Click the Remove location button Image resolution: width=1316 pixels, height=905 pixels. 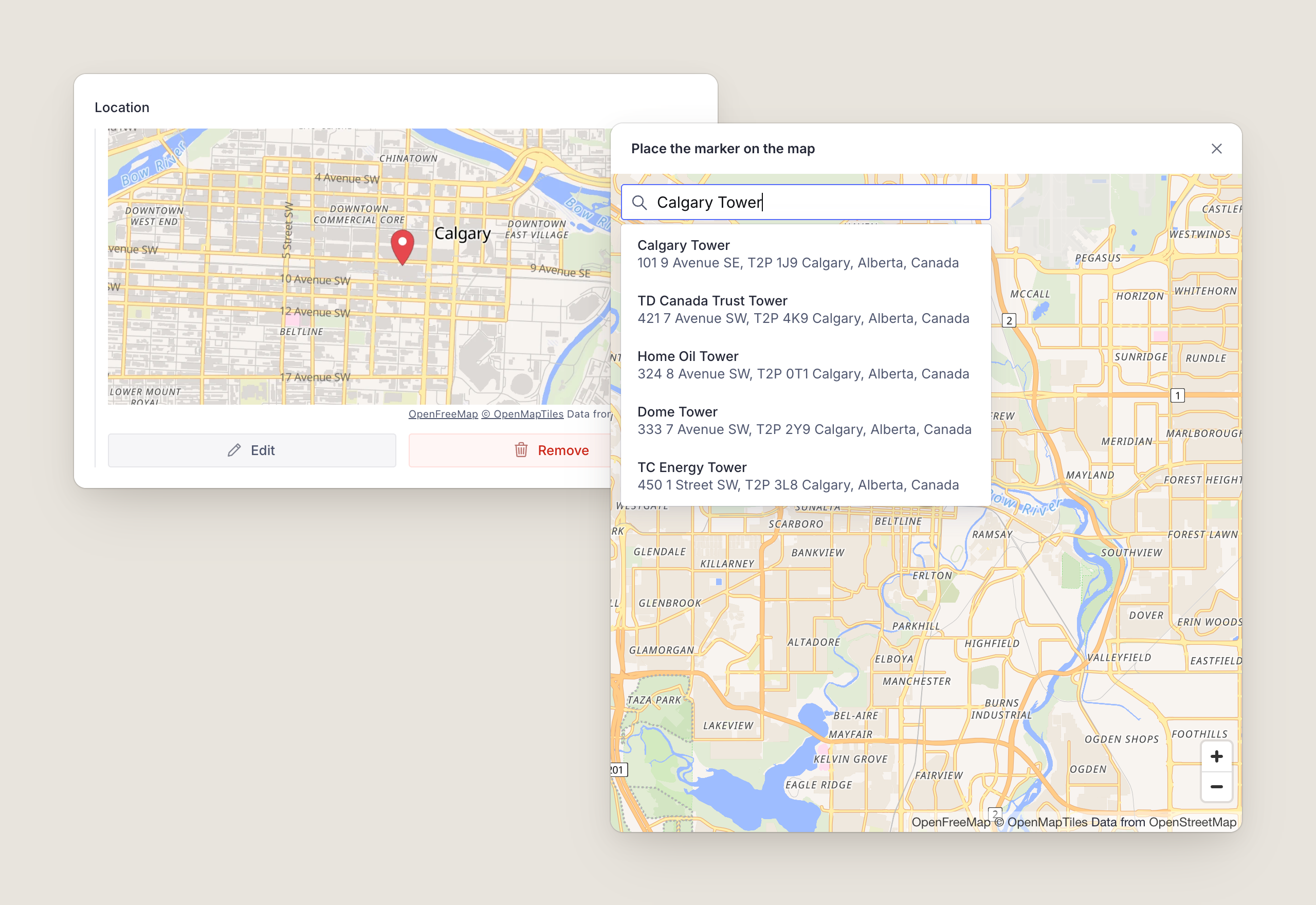[x=509, y=450]
